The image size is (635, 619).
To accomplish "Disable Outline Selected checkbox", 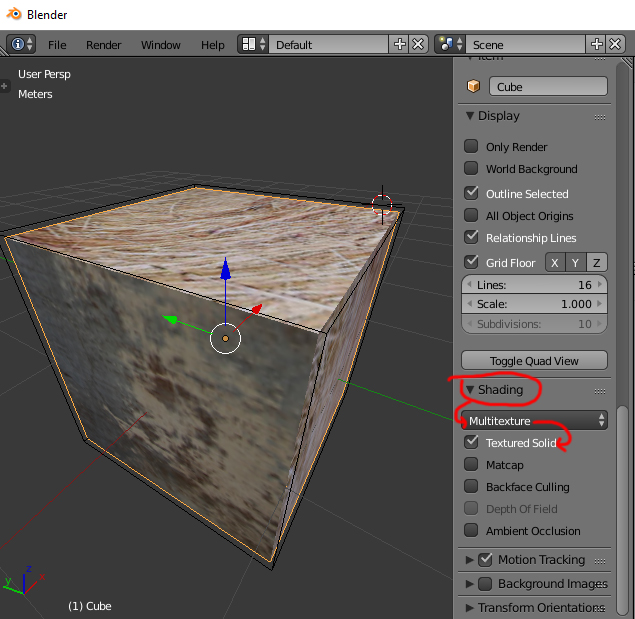I will (x=471, y=193).
